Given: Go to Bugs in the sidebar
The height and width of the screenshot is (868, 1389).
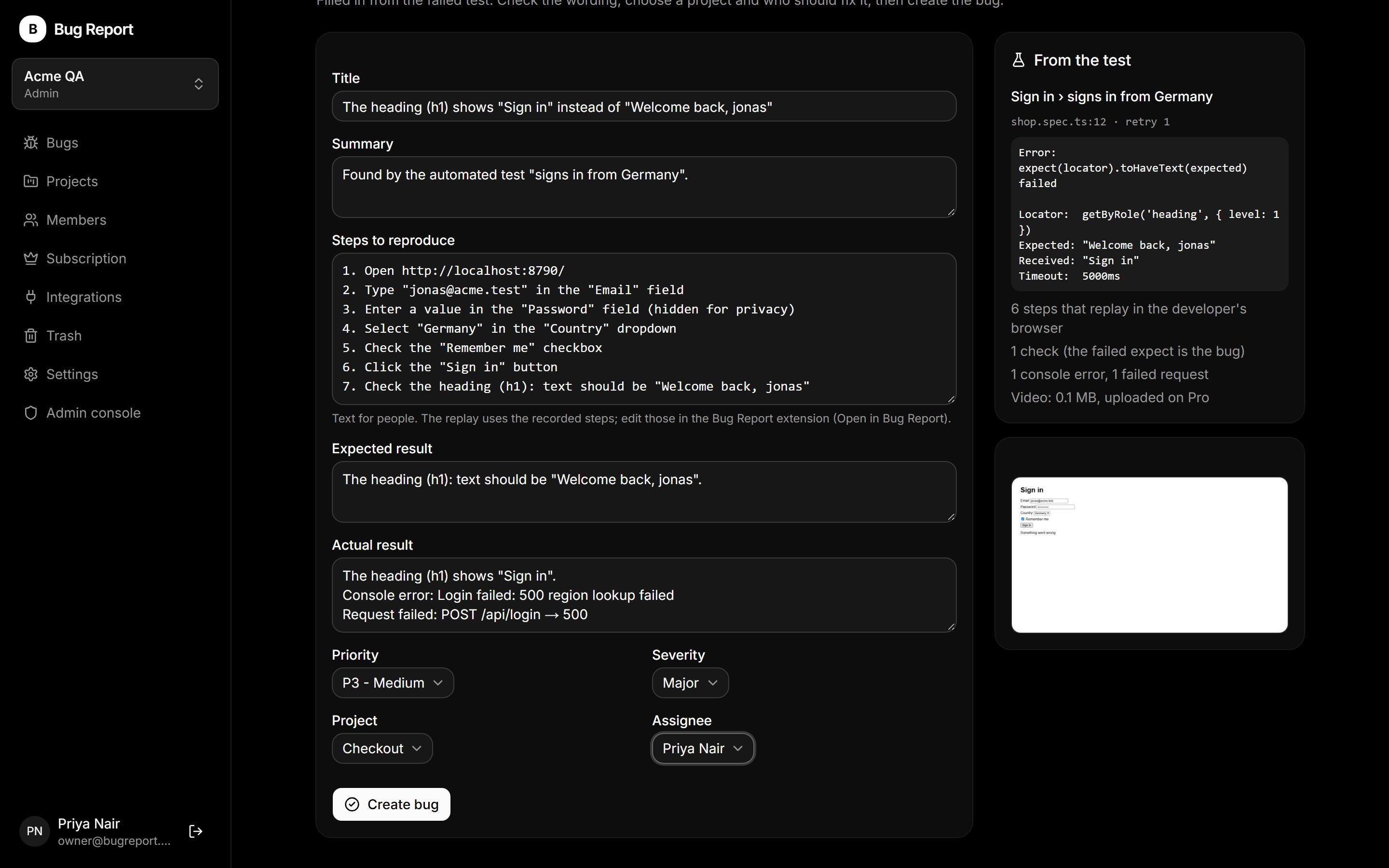Looking at the screenshot, I should pos(115,142).
